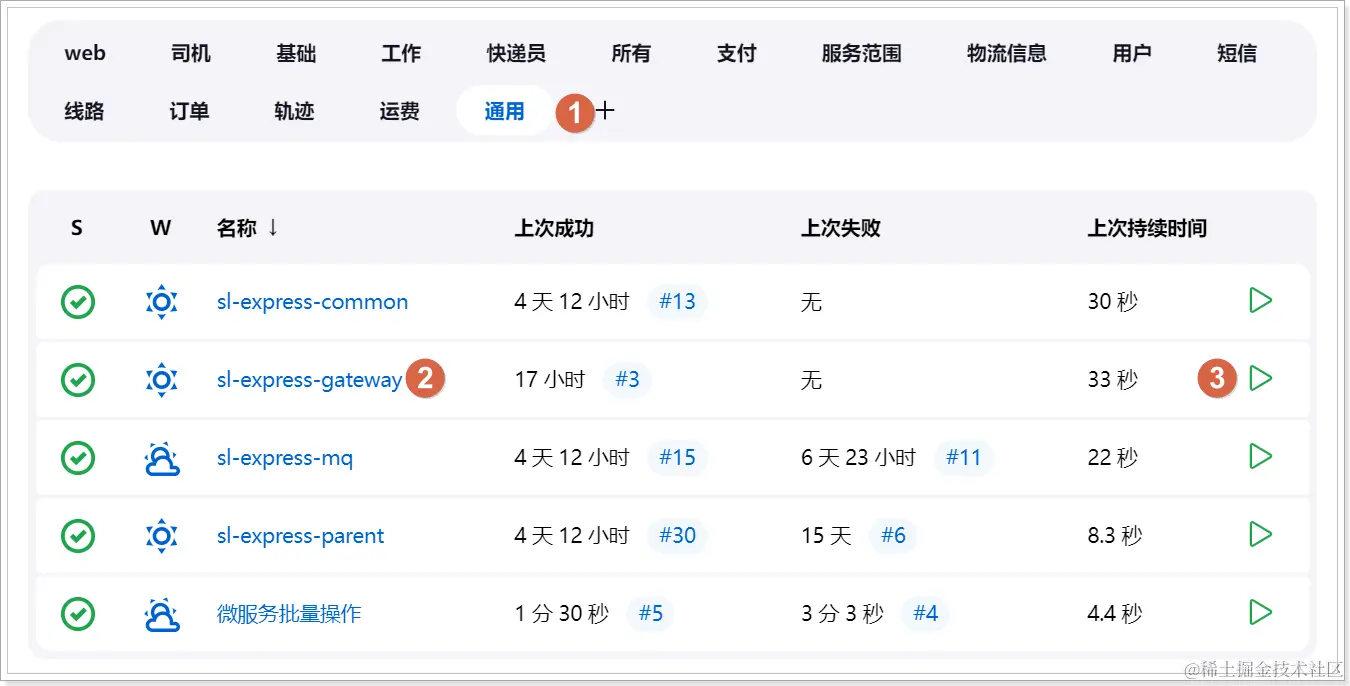Sort by the W weather column header

coord(161,228)
